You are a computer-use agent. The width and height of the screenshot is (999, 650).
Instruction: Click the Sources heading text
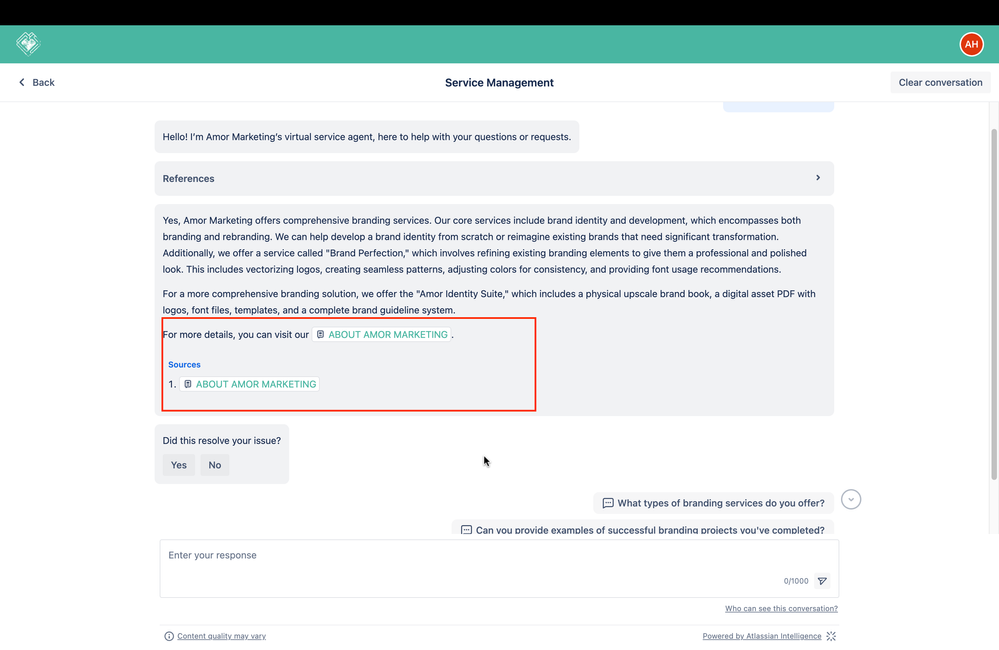(184, 365)
